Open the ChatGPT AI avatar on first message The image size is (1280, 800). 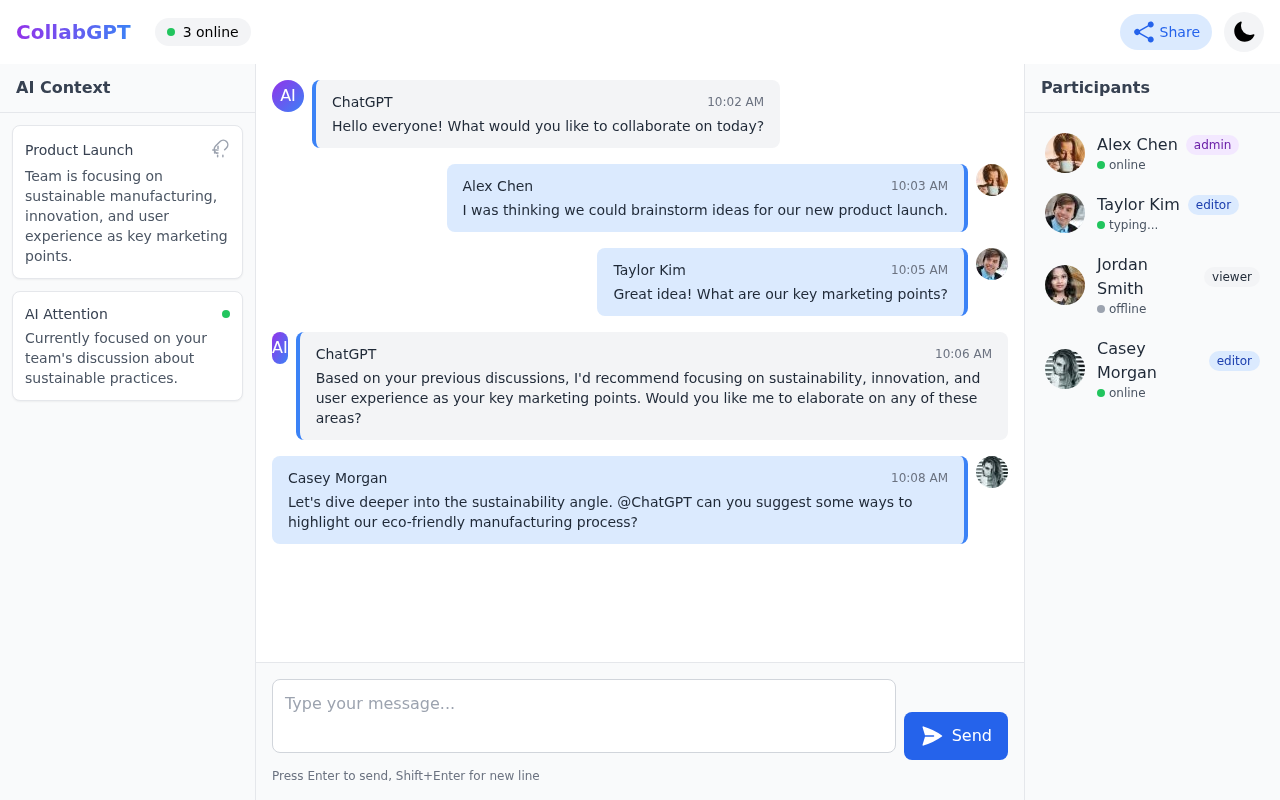[288, 95]
